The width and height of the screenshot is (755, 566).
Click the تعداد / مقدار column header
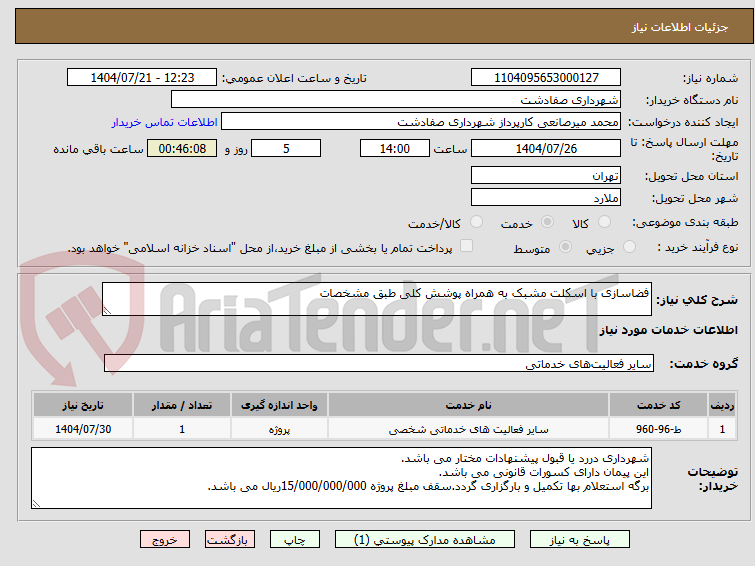(182, 405)
